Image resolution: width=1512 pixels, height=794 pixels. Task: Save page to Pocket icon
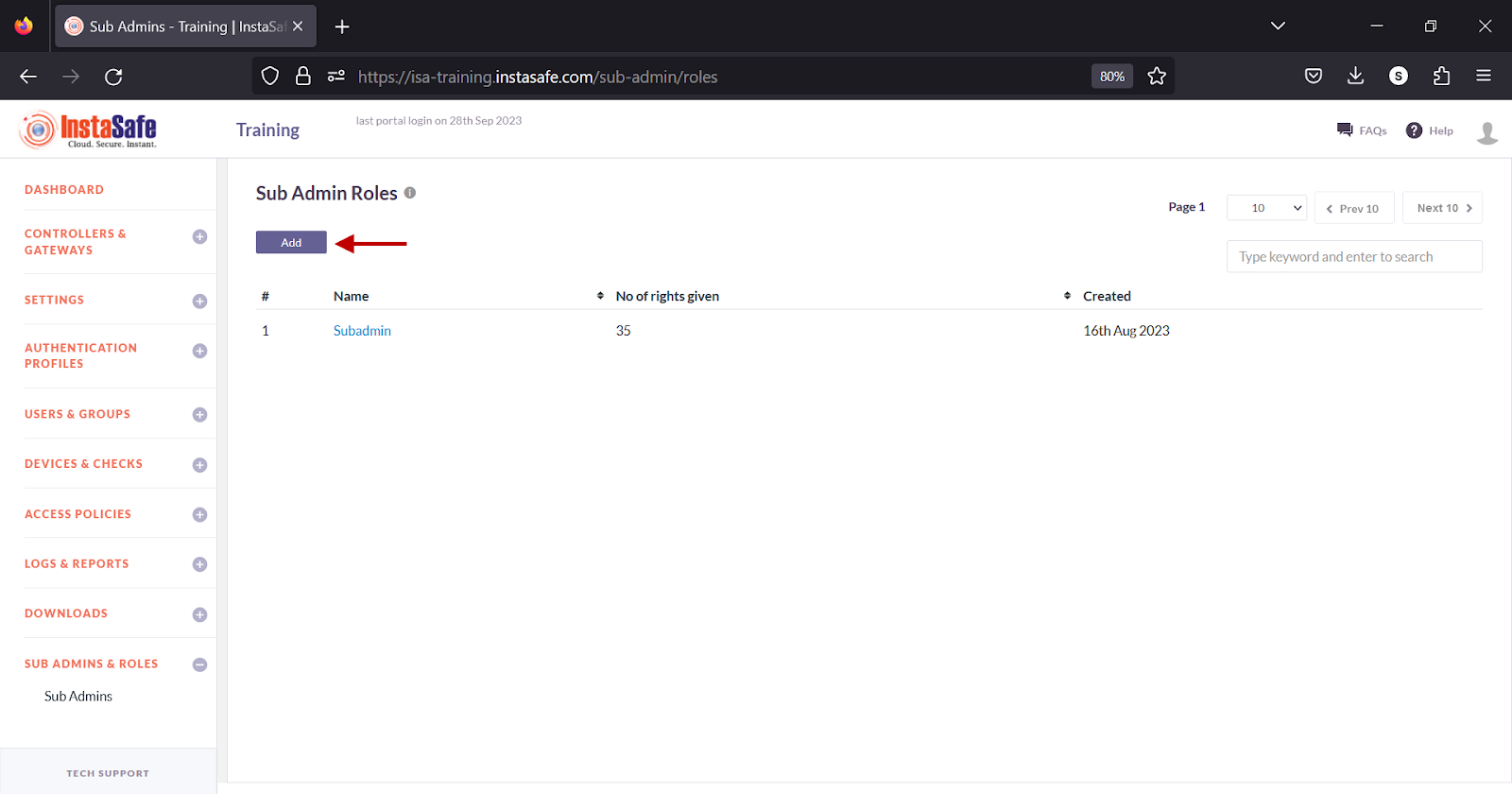(1314, 77)
